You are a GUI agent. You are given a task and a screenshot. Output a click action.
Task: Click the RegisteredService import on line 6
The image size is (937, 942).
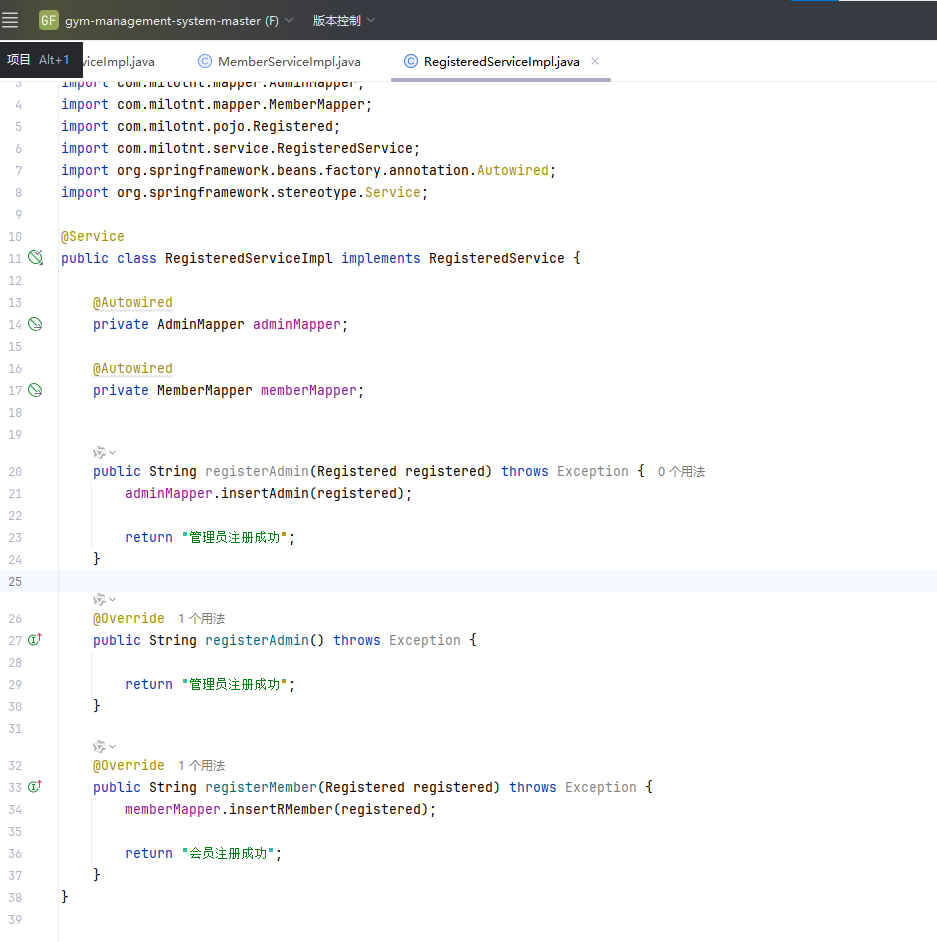point(345,148)
